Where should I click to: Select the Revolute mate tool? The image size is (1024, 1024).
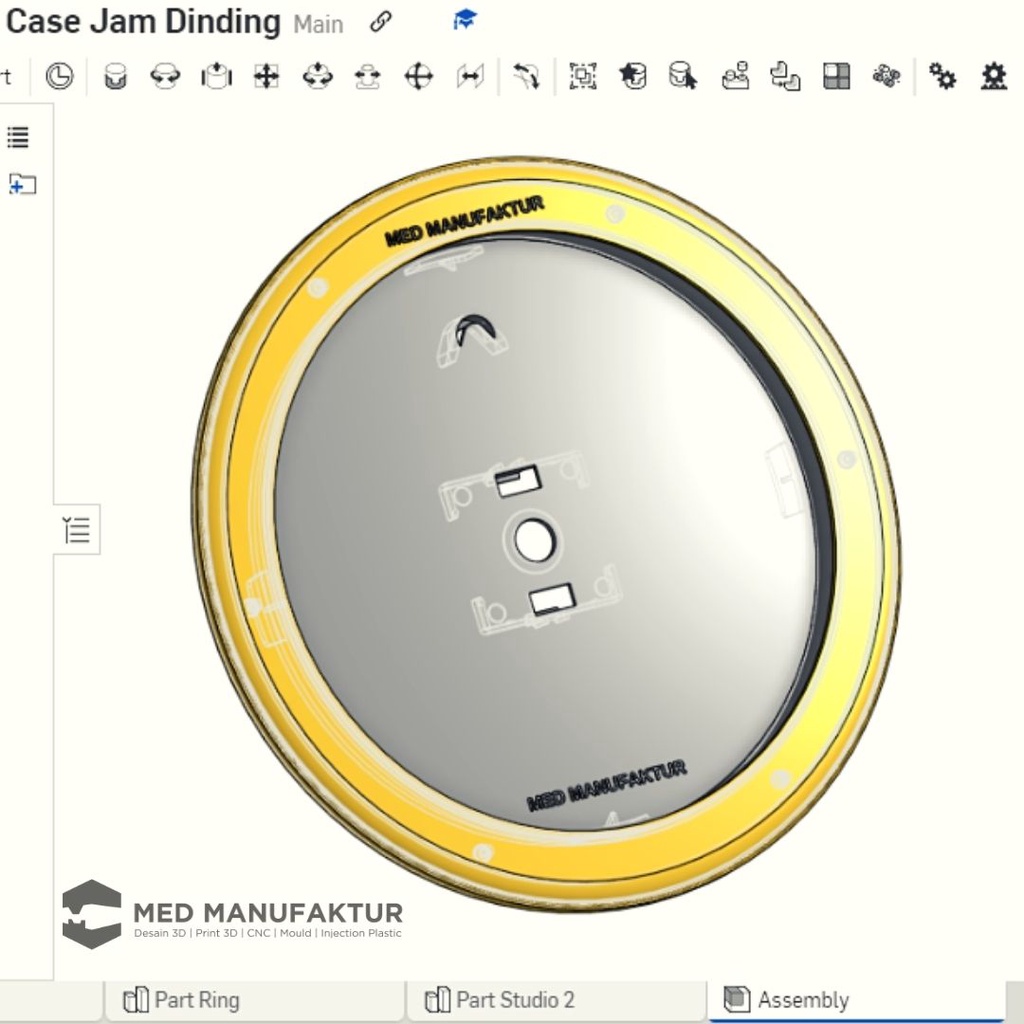coord(165,76)
